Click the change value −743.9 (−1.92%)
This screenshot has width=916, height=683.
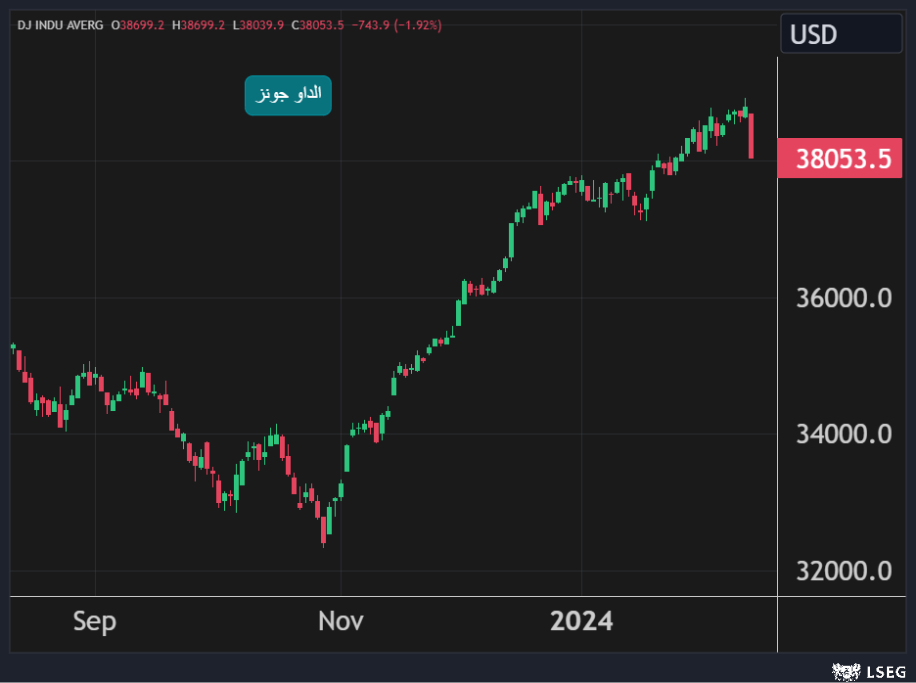tap(397, 25)
